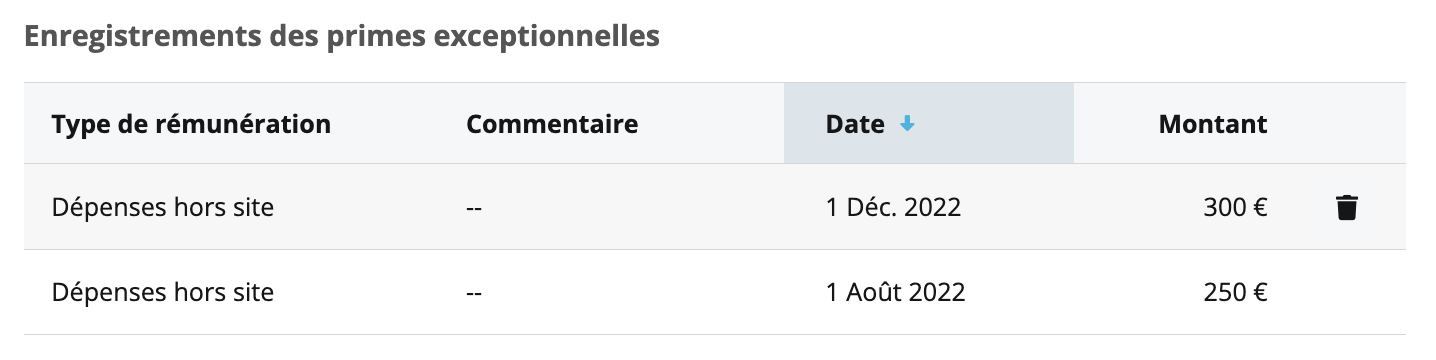Viewport: 1436px width, 360px height.
Task: Click the empty comment of second row
Action: (475, 293)
